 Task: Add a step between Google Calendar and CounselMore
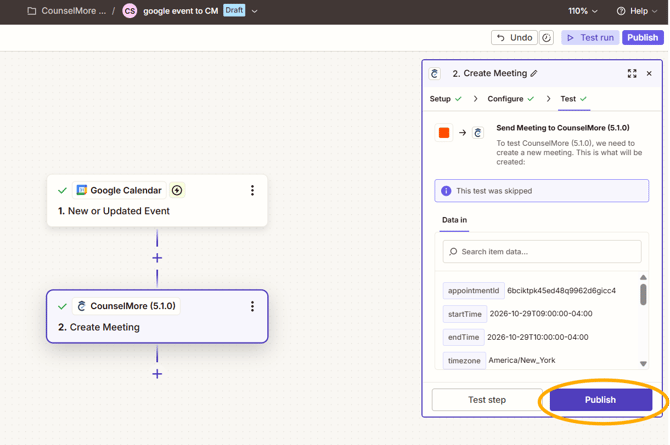click(157, 258)
